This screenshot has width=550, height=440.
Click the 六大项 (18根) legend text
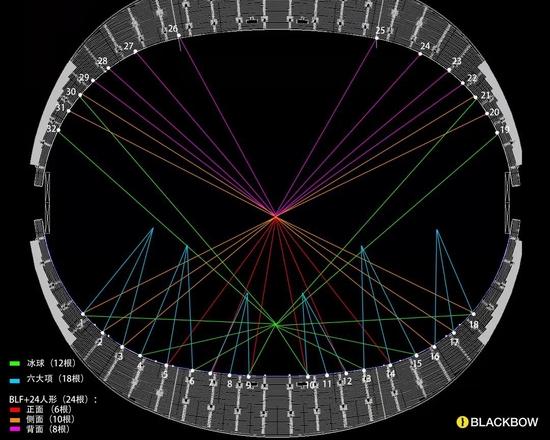pos(55,379)
